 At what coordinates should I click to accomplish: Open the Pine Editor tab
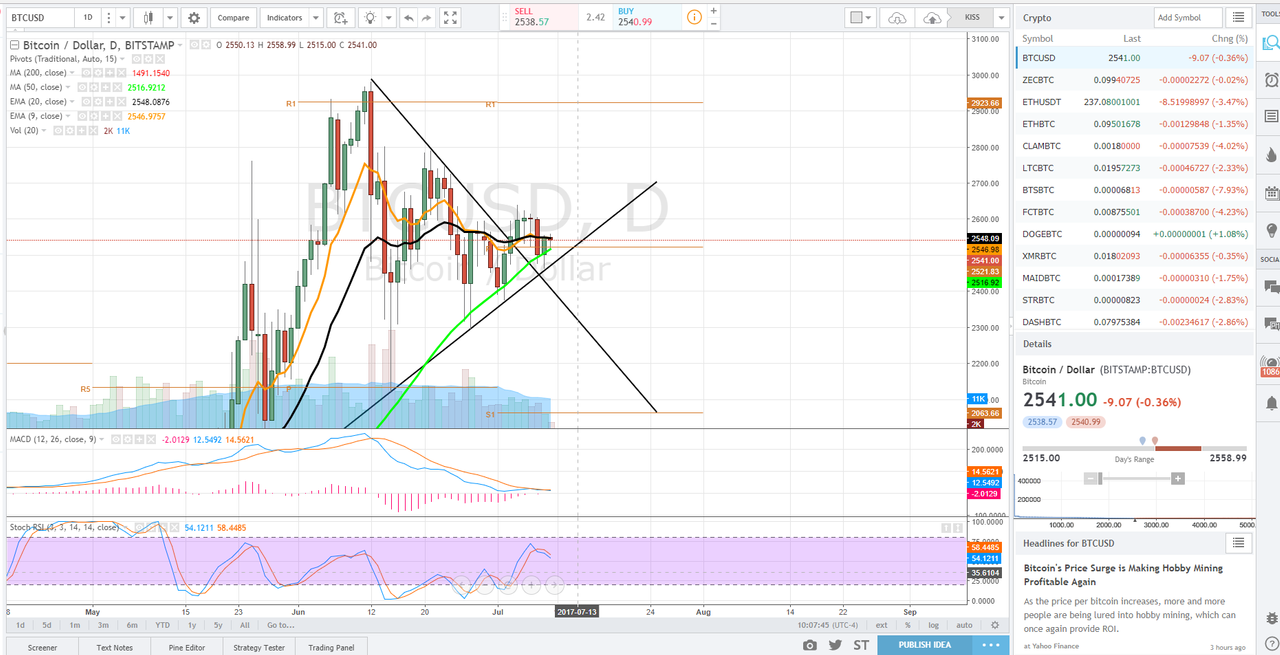click(186, 647)
